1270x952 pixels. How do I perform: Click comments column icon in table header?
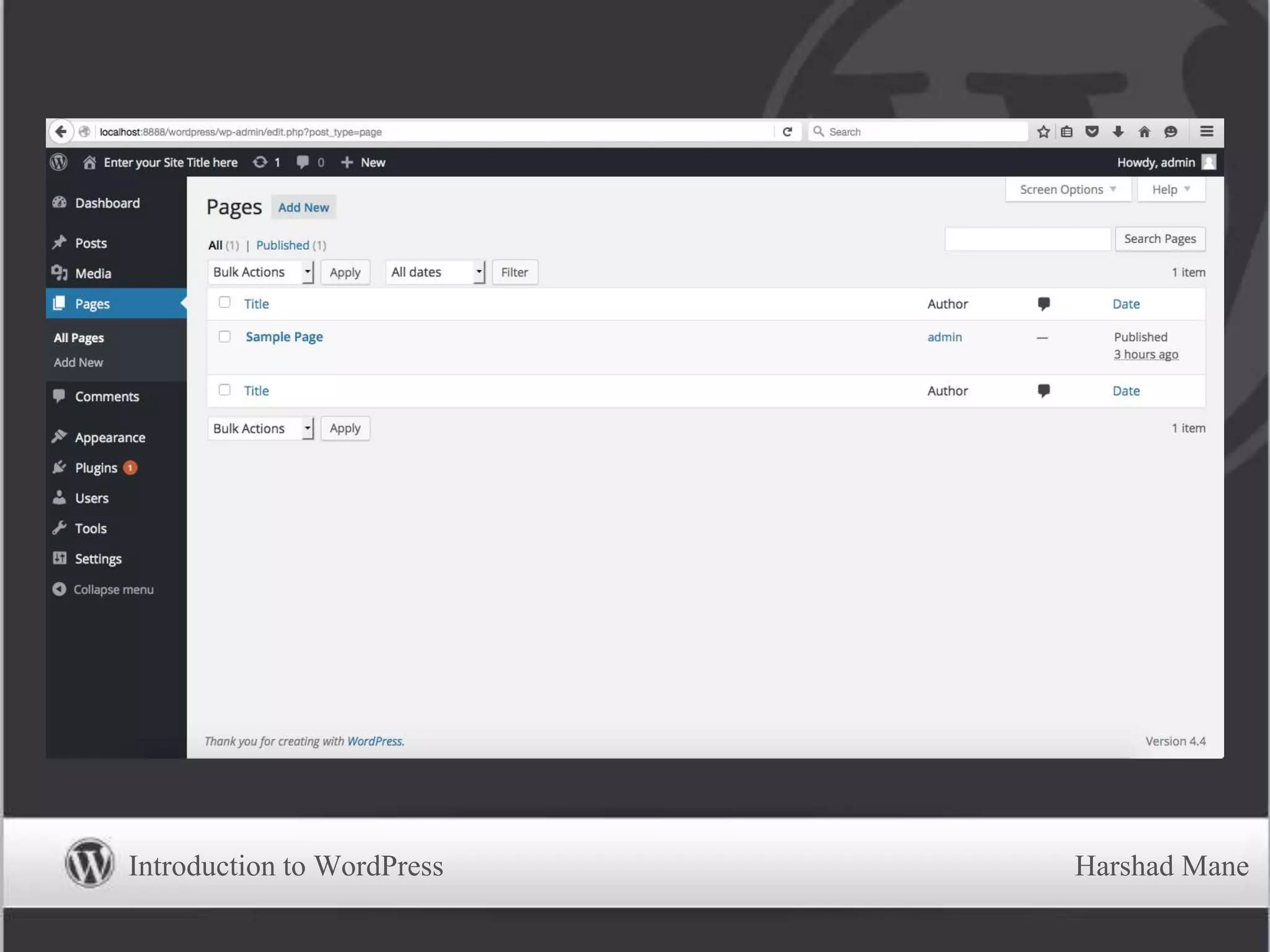1044,304
